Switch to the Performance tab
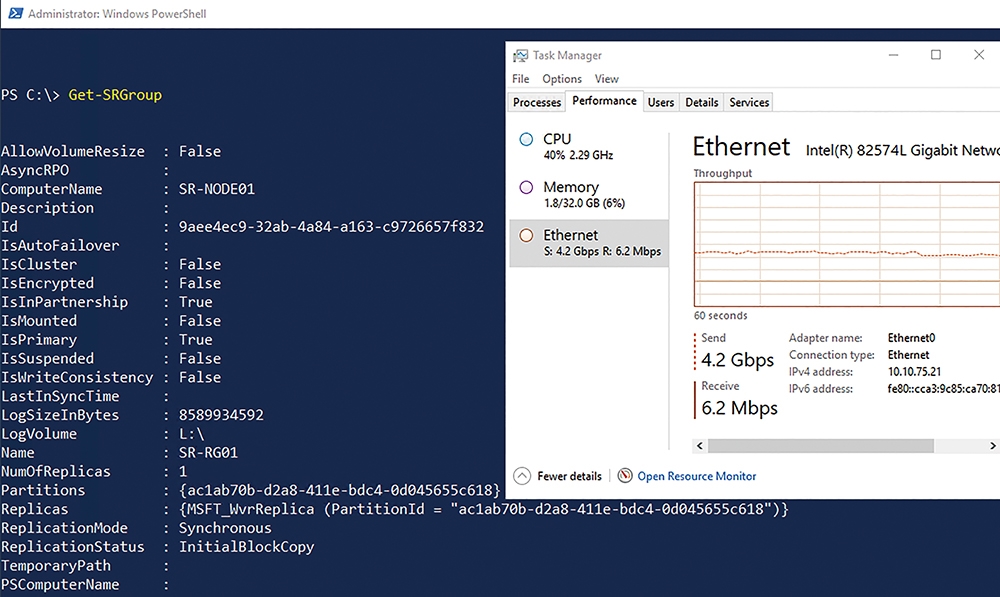 pyautogui.click(x=604, y=101)
